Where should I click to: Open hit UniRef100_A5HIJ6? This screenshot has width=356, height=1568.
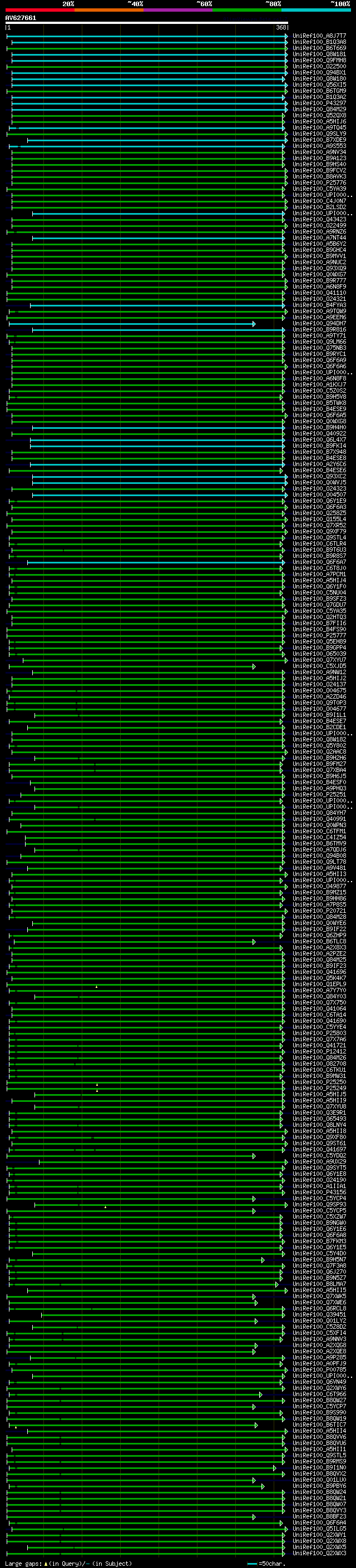[319, 122]
